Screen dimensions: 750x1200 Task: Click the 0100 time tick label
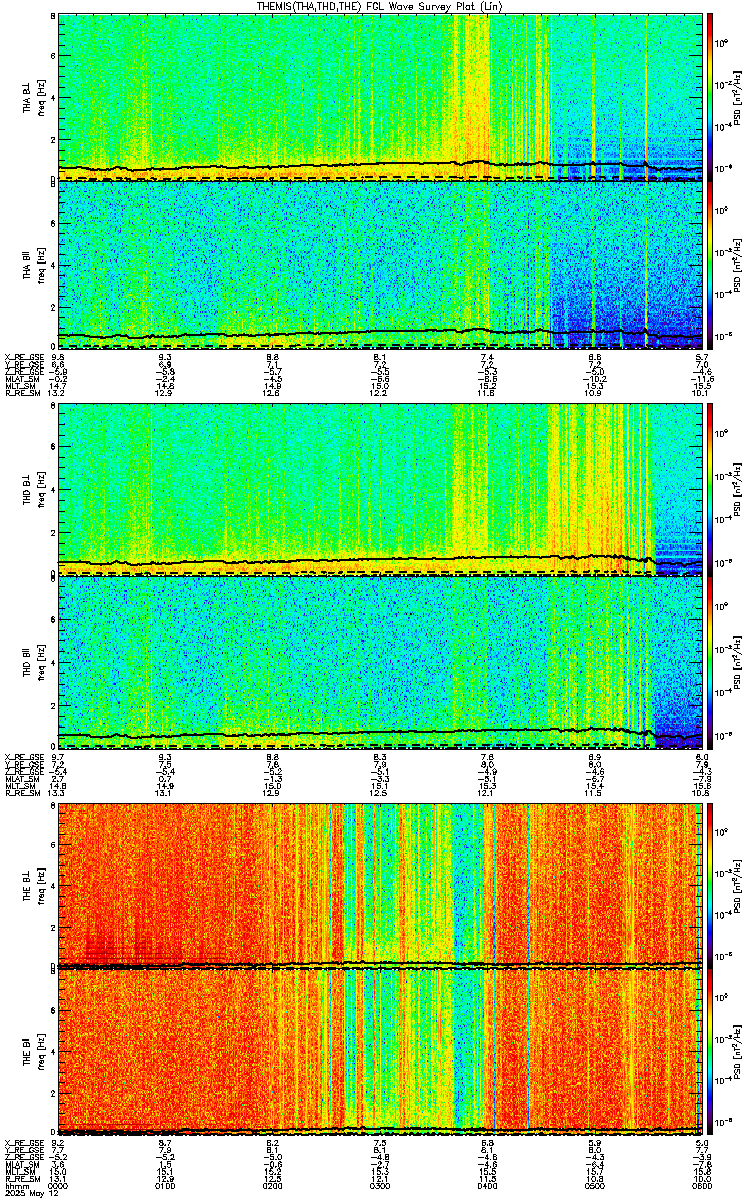click(x=165, y=1185)
